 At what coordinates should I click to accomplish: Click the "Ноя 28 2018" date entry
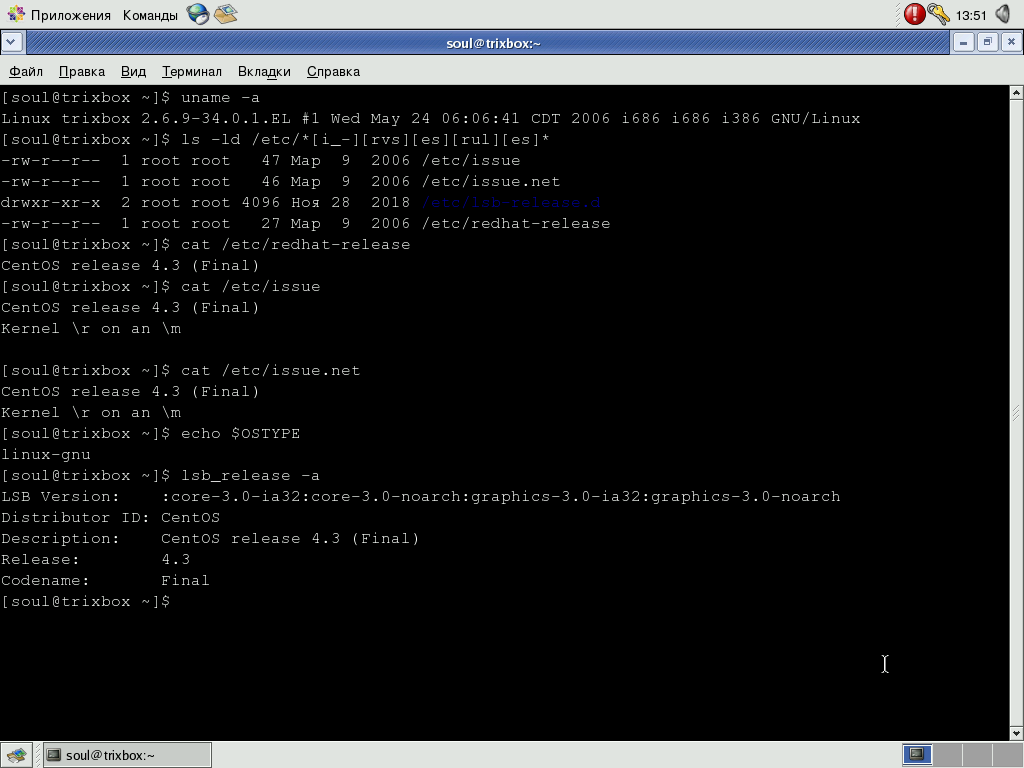[x=350, y=202]
